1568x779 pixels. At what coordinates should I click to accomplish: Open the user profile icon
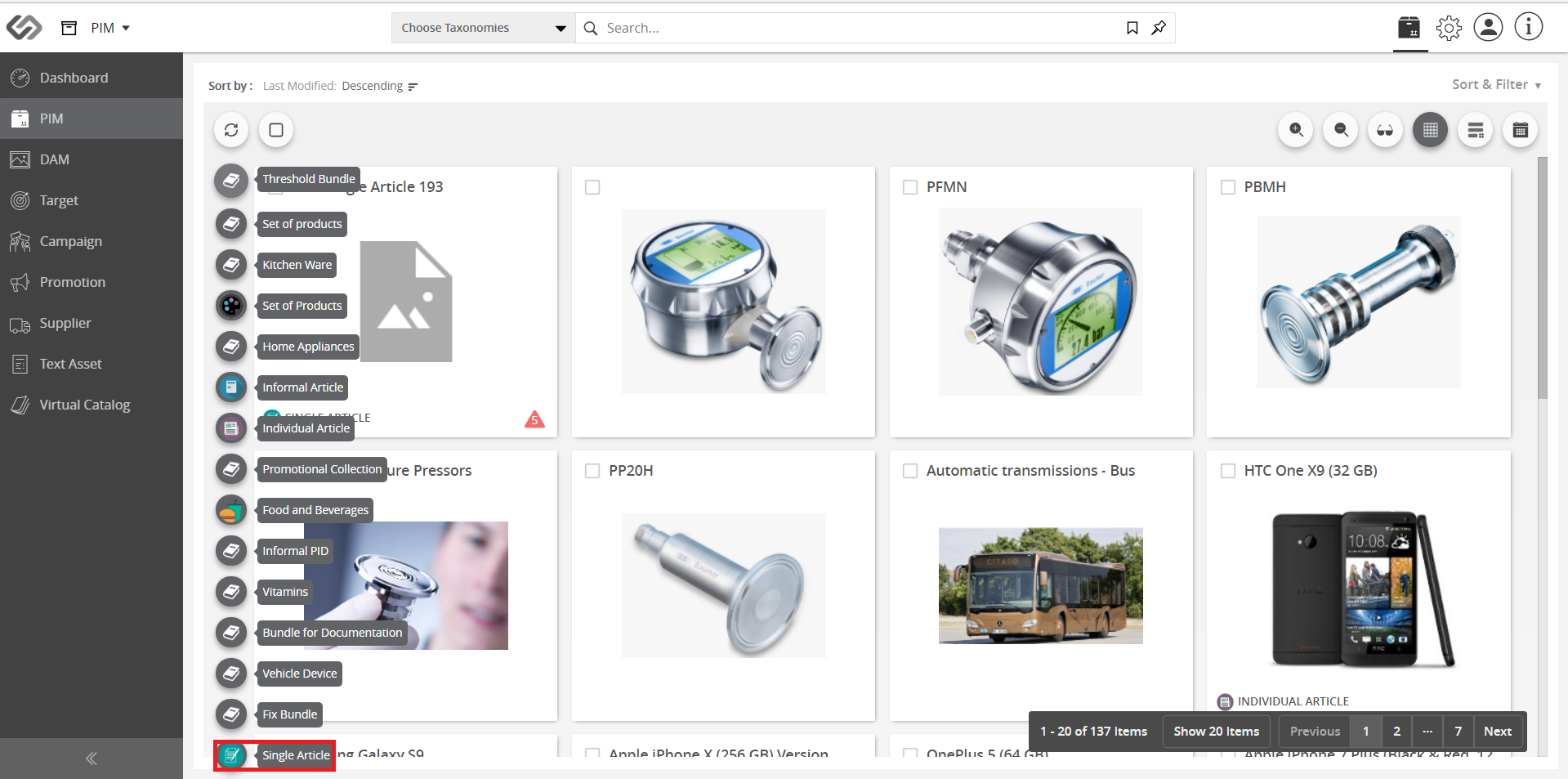coord(1488,27)
